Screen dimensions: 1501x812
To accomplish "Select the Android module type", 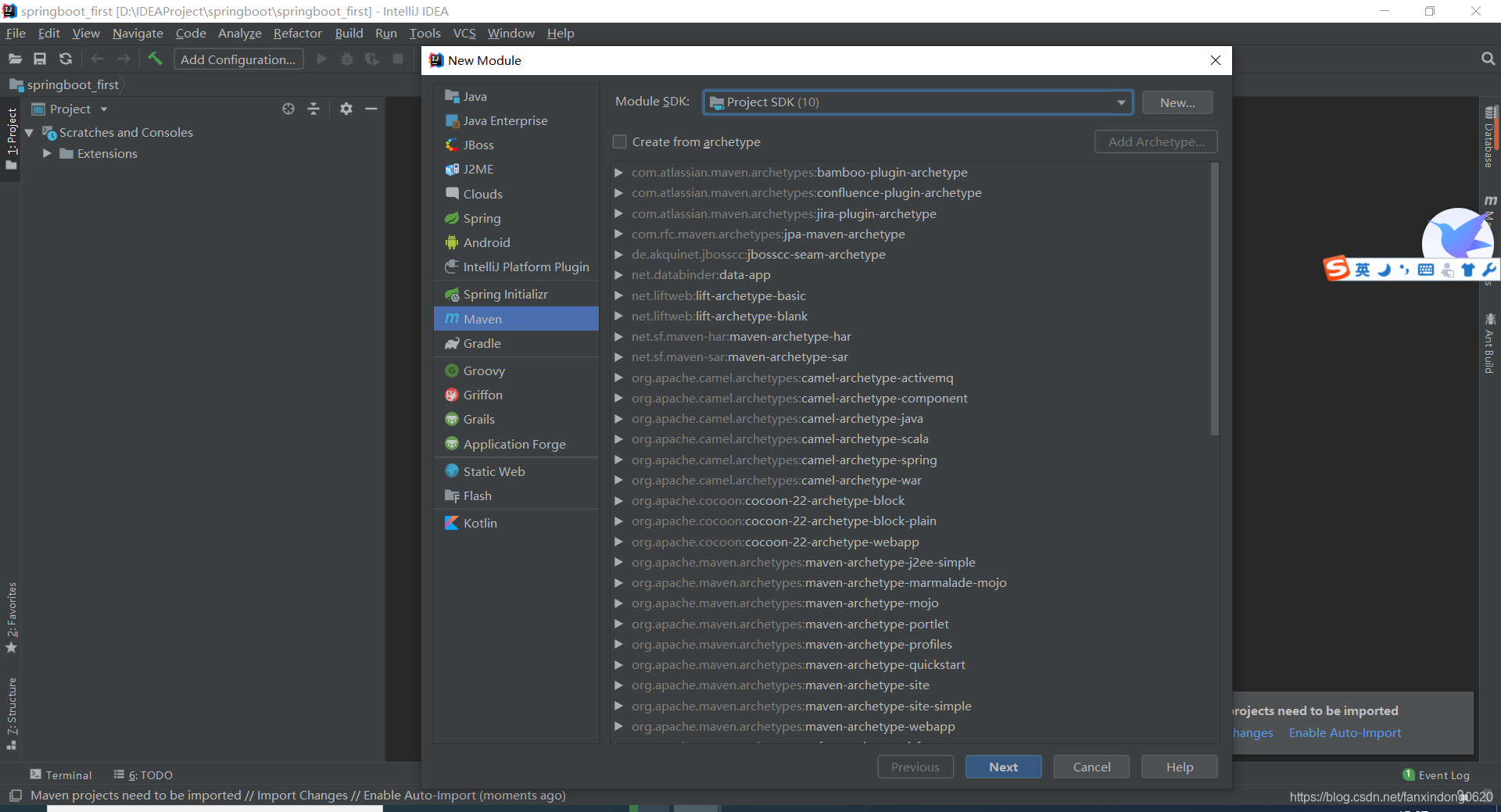I will (516, 242).
